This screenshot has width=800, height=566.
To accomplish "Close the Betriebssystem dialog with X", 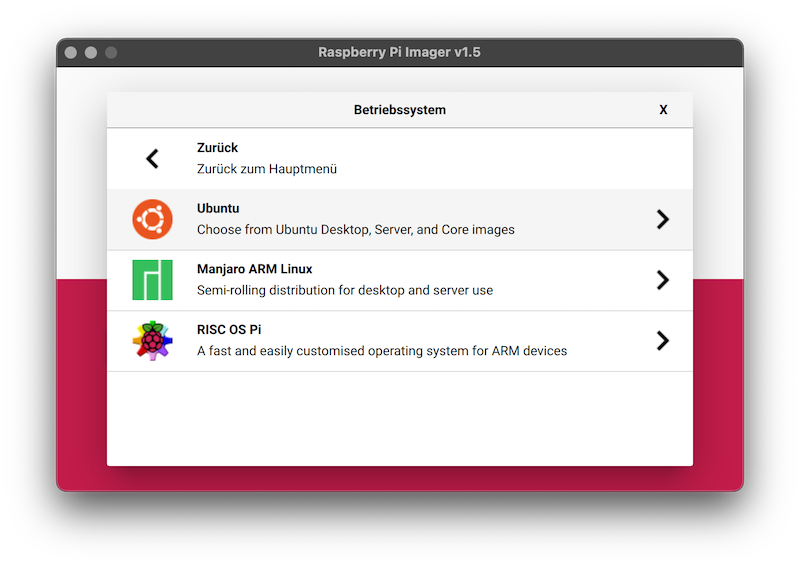I will [x=663, y=110].
